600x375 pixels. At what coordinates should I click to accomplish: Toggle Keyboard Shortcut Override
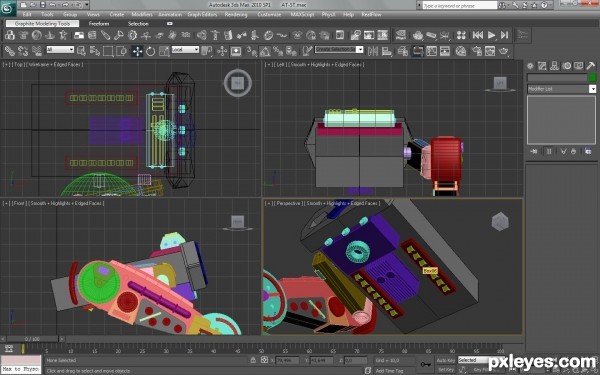[236, 51]
